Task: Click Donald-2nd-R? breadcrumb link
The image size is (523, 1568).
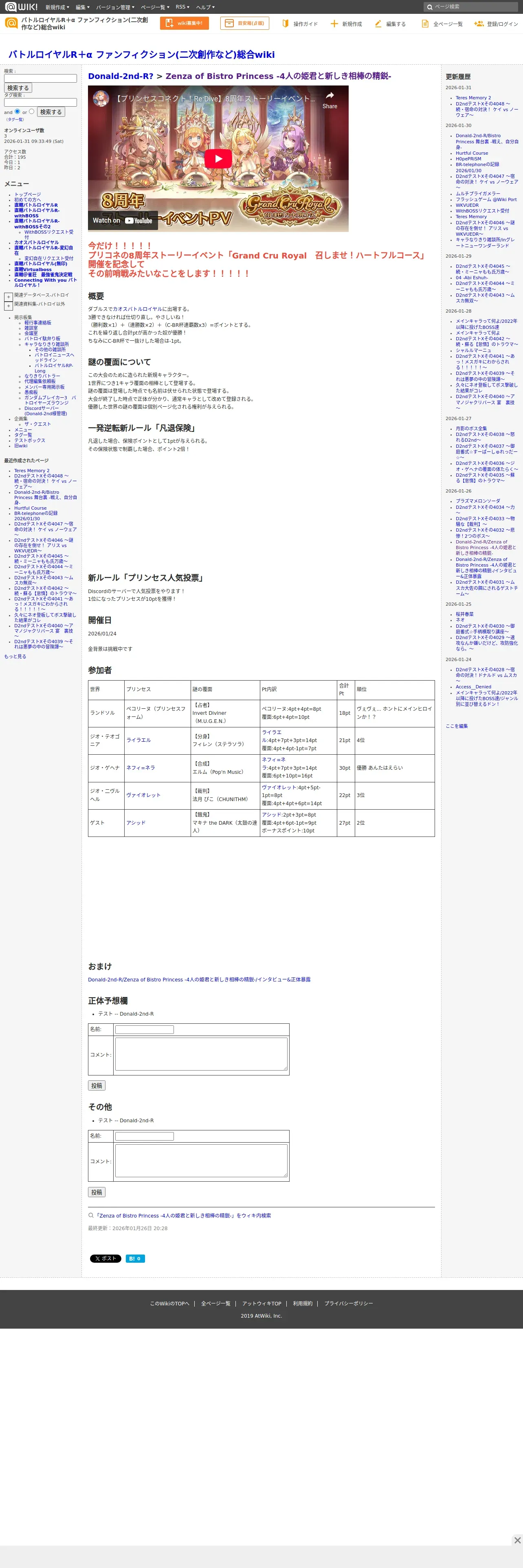Action: tap(121, 76)
